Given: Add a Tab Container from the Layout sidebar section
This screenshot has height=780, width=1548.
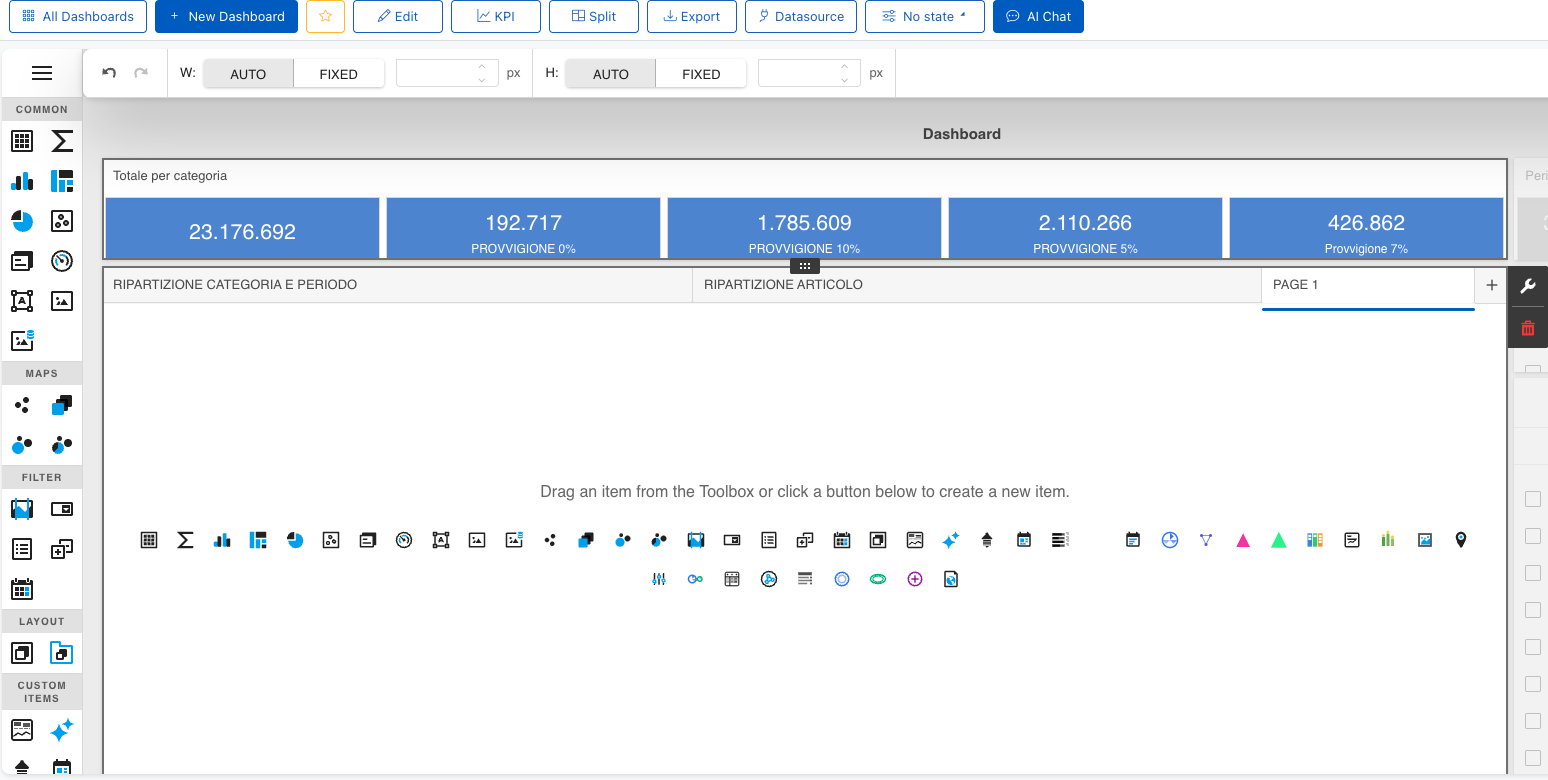Looking at the screenshot, I should pos(62,653).
